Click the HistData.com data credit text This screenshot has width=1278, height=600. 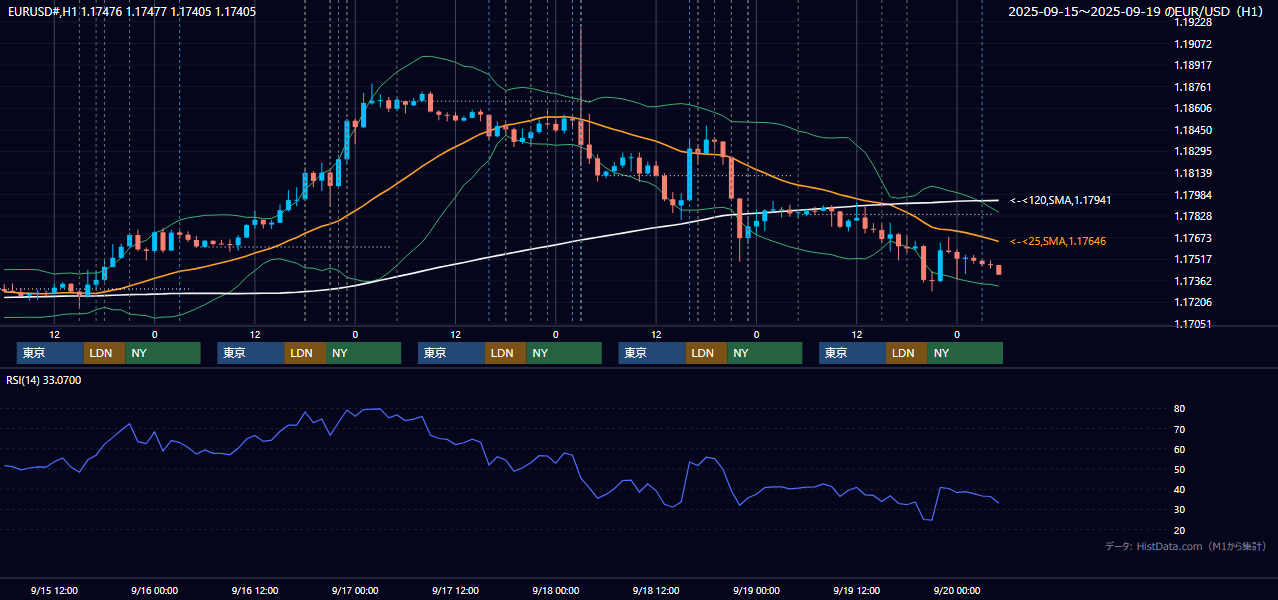(1186, 546)
